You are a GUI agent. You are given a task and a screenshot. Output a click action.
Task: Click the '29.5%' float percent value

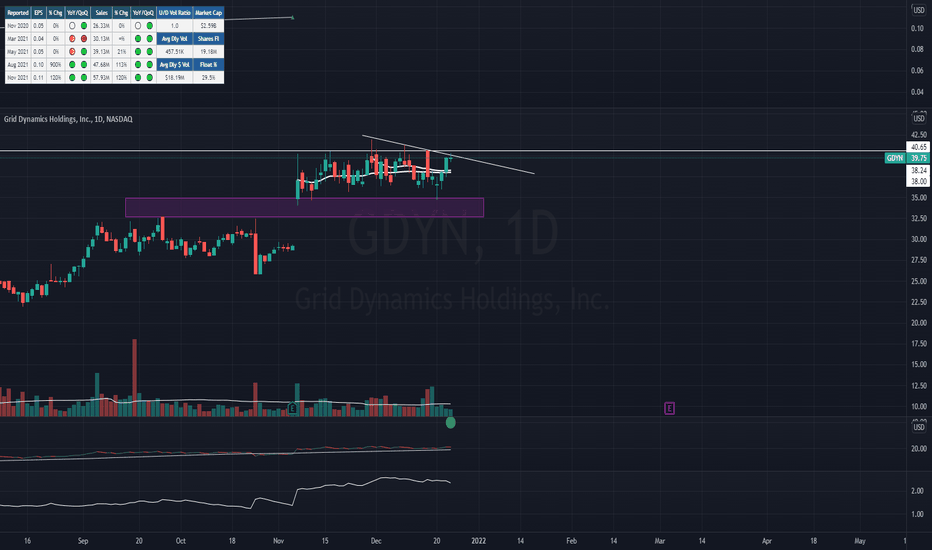209,77
